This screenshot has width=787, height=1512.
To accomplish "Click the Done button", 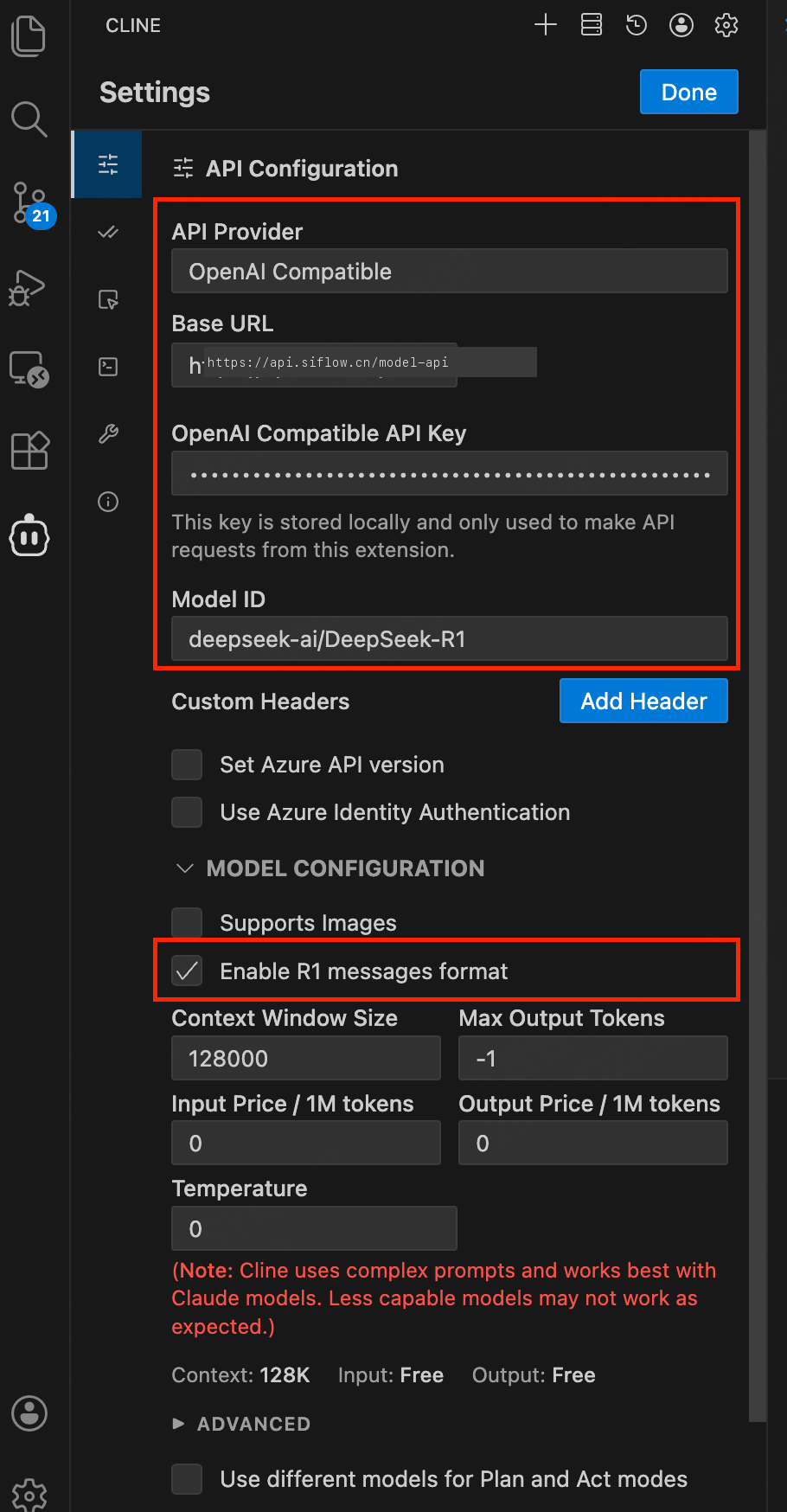I will pos(688,92).
